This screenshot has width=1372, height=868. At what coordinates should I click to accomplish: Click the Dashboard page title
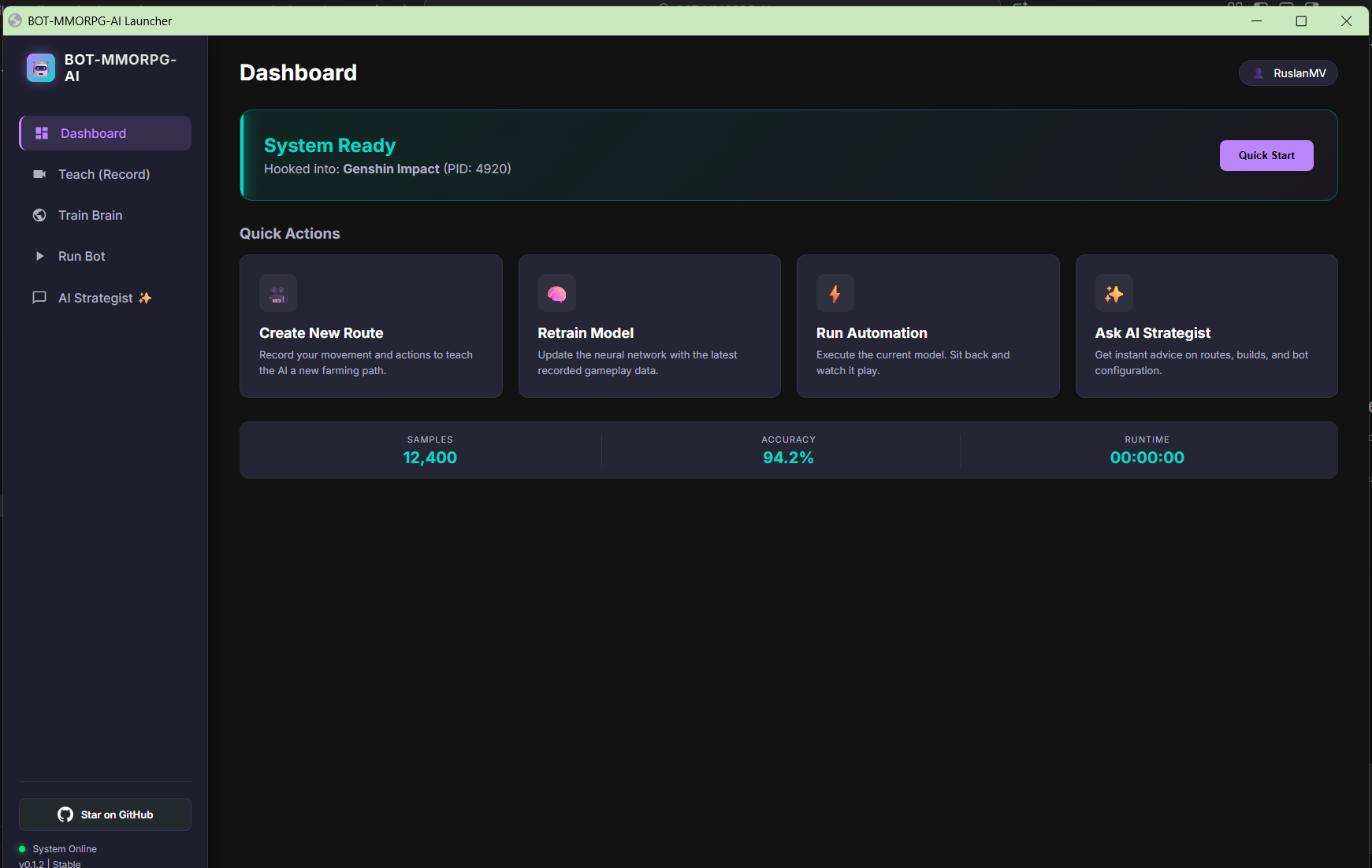(x=298, y=72)
